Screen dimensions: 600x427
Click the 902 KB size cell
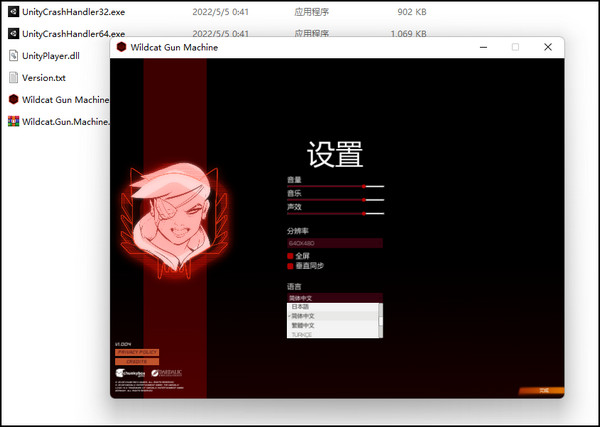point(412,12)
